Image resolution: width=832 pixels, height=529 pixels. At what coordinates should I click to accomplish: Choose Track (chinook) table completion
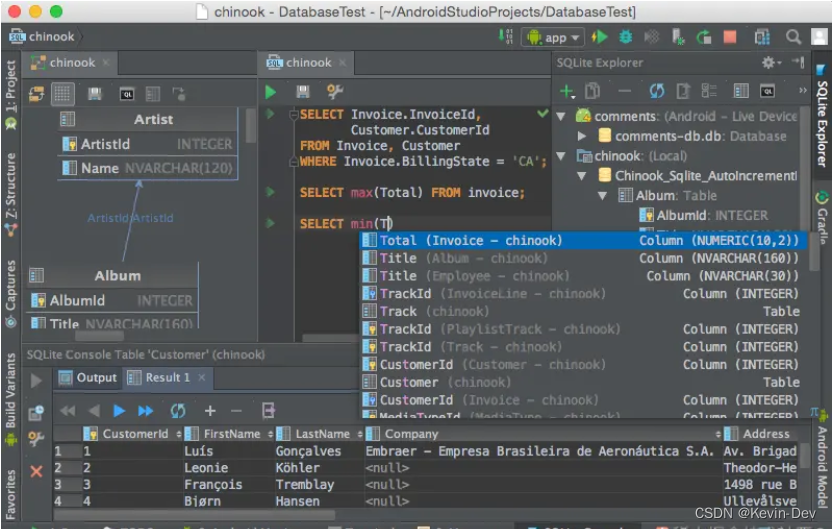click(583, 311)
